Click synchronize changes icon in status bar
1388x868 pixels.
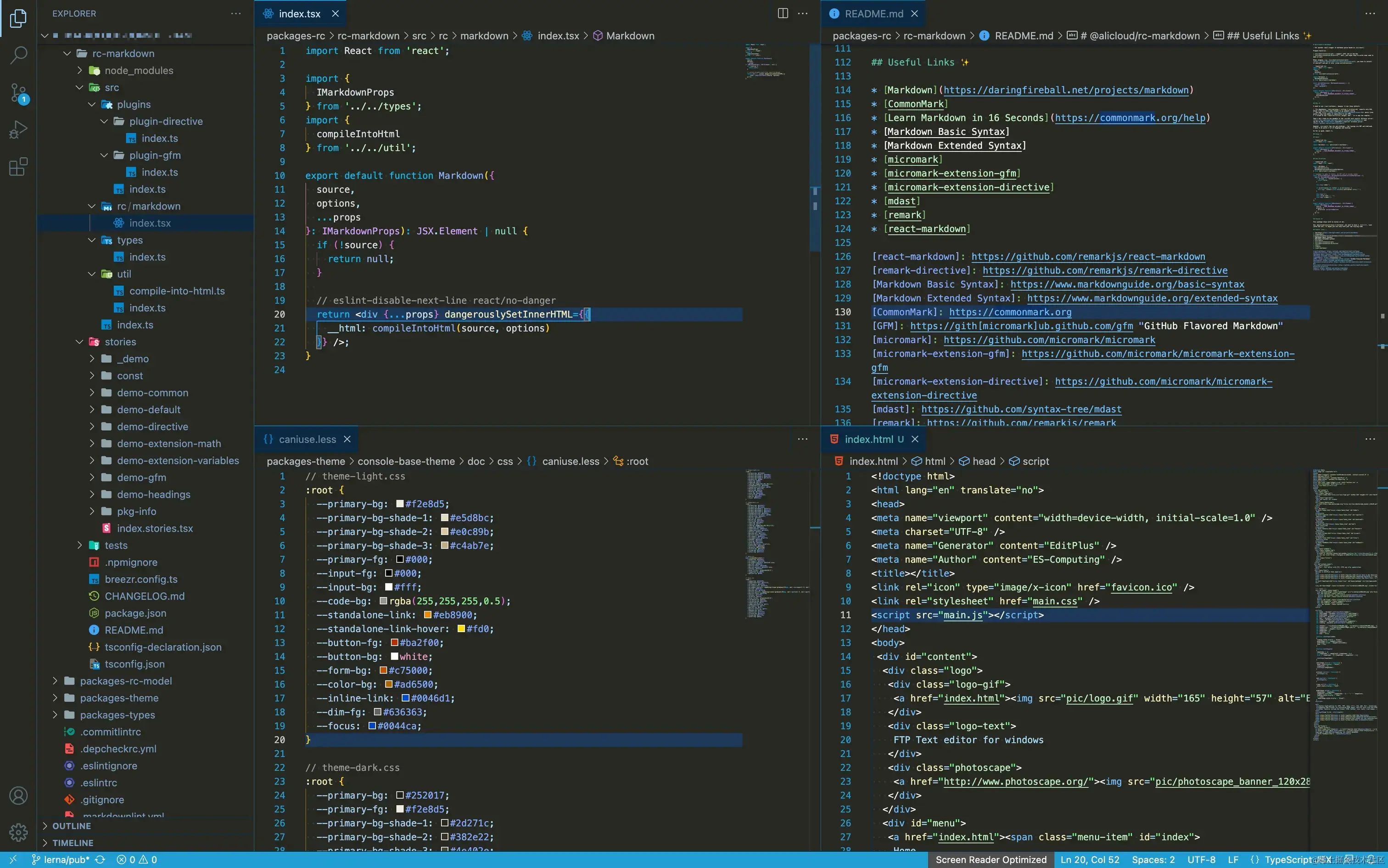pos(100,859)
